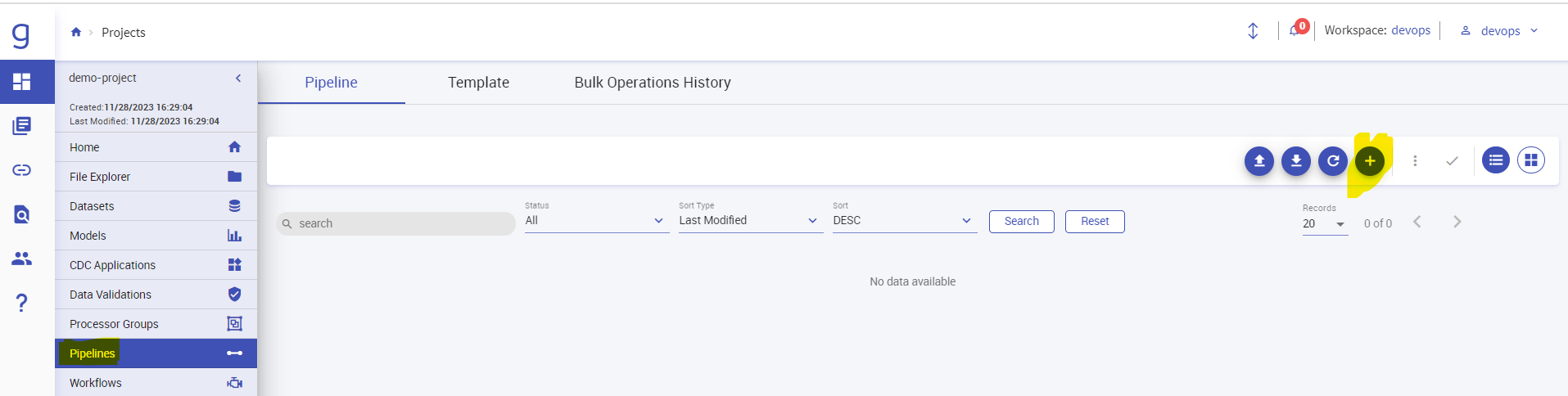Open the Sort Type dropdown
This screenshot has width=1568, height=396.
[750, 221]
